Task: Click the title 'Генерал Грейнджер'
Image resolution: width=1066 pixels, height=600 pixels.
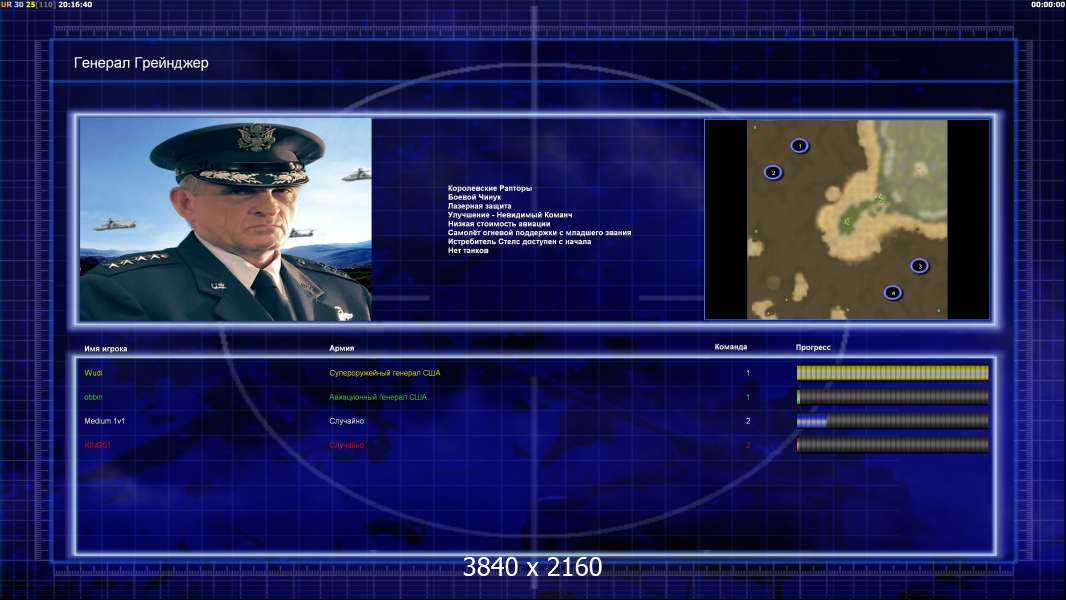Action: coord(141,63)
